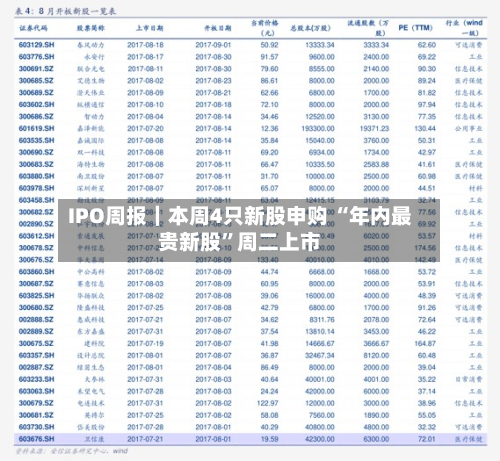Click listing date 2017-08-18
This screenshot has height=461, width=500.
coord(145,45)
